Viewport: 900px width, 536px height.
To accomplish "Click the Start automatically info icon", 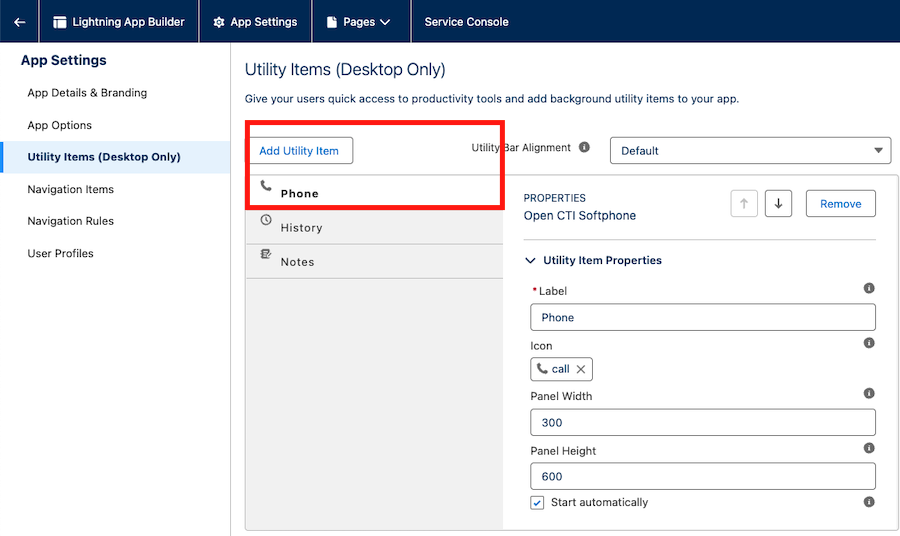I will click(869, 502).
